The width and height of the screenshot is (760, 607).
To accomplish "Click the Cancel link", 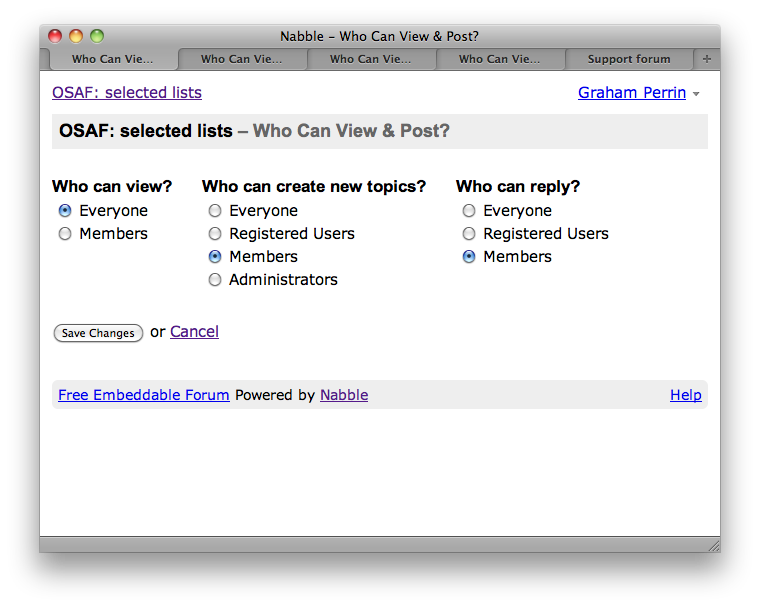I will [x=194, y=332].
